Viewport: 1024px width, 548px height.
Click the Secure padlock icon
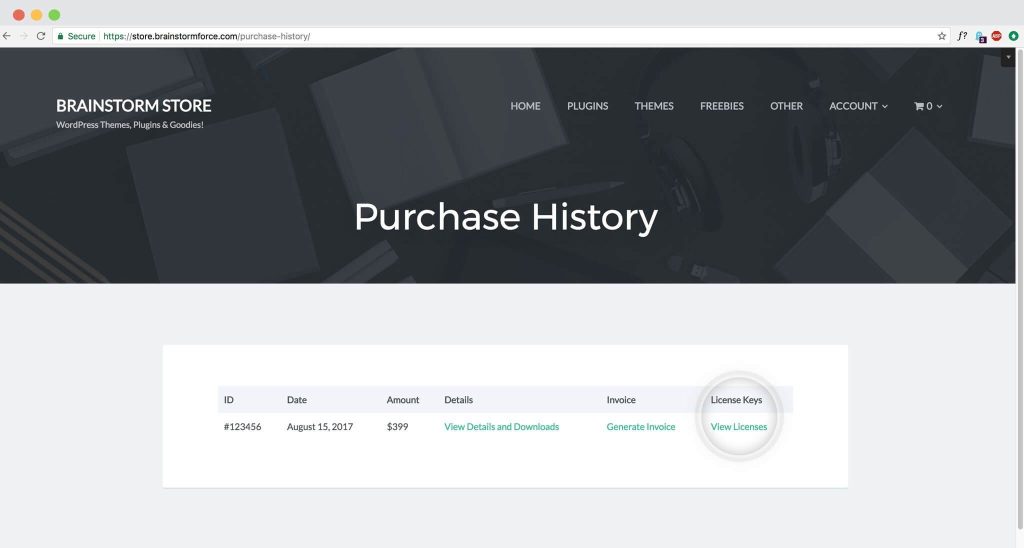(60, 36)
